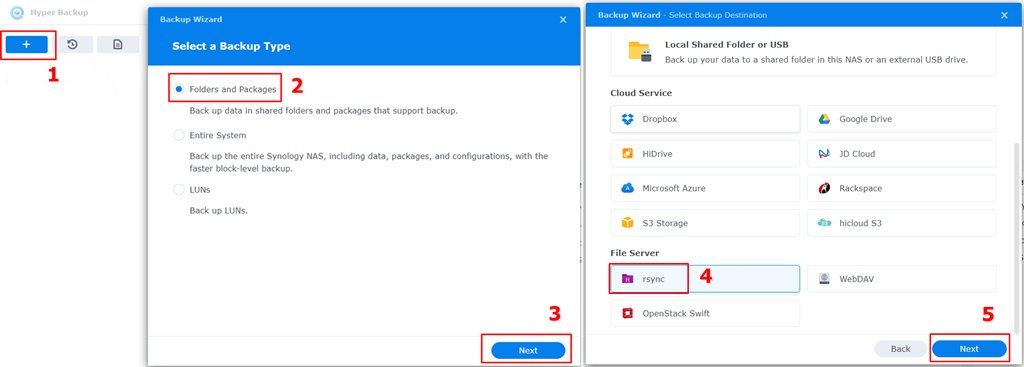Screen dimensions: 1024x367
Task: Select the Rackspace text label
Action: [x=861, y=188]
